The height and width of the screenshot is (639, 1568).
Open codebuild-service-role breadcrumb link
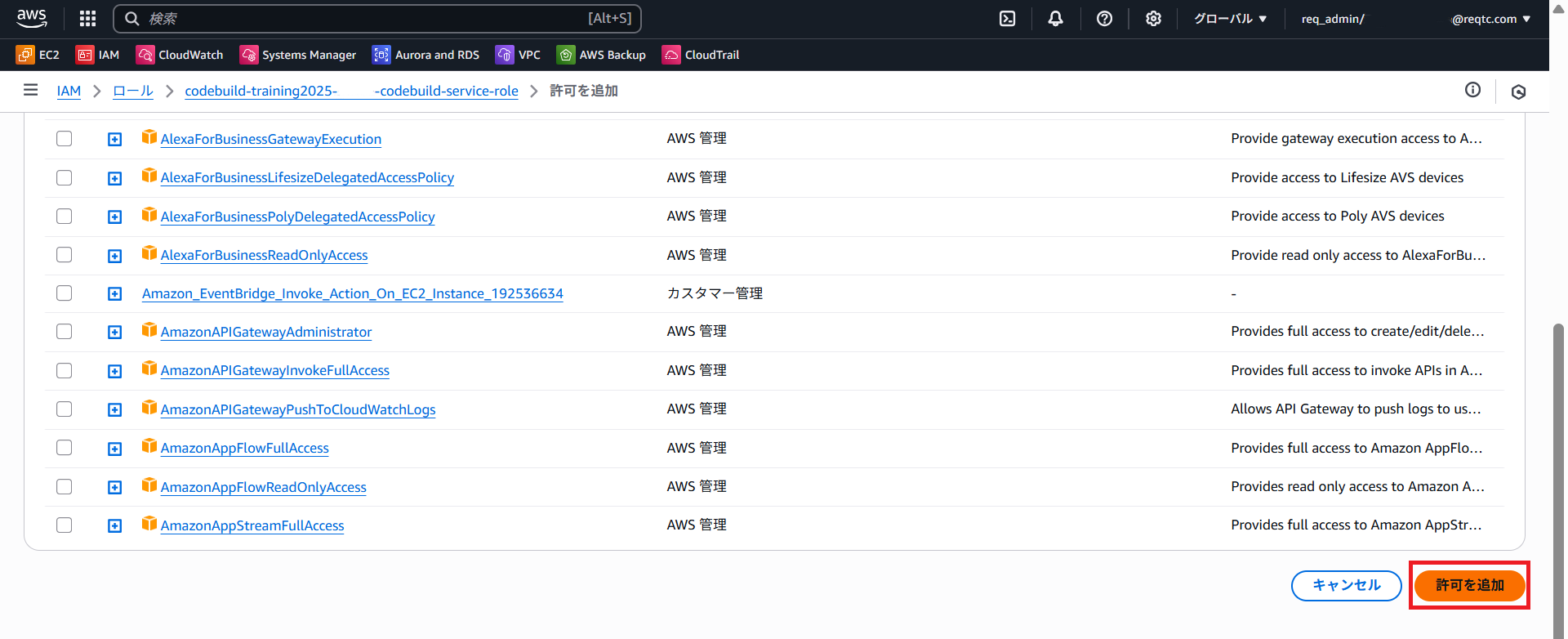[352, 91]
